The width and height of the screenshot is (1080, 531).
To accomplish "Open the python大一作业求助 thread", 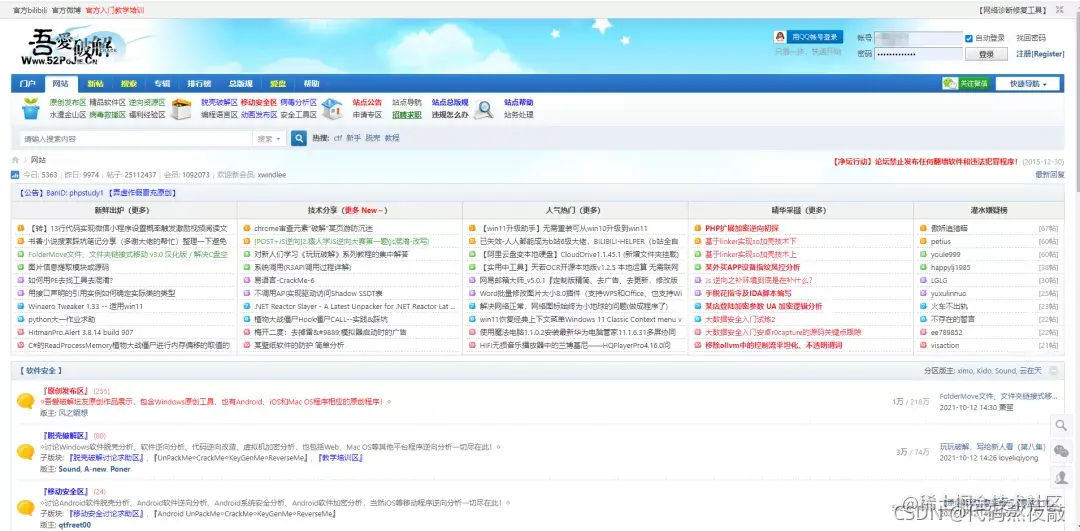I will pyautogui.click(x=62, y=320).
